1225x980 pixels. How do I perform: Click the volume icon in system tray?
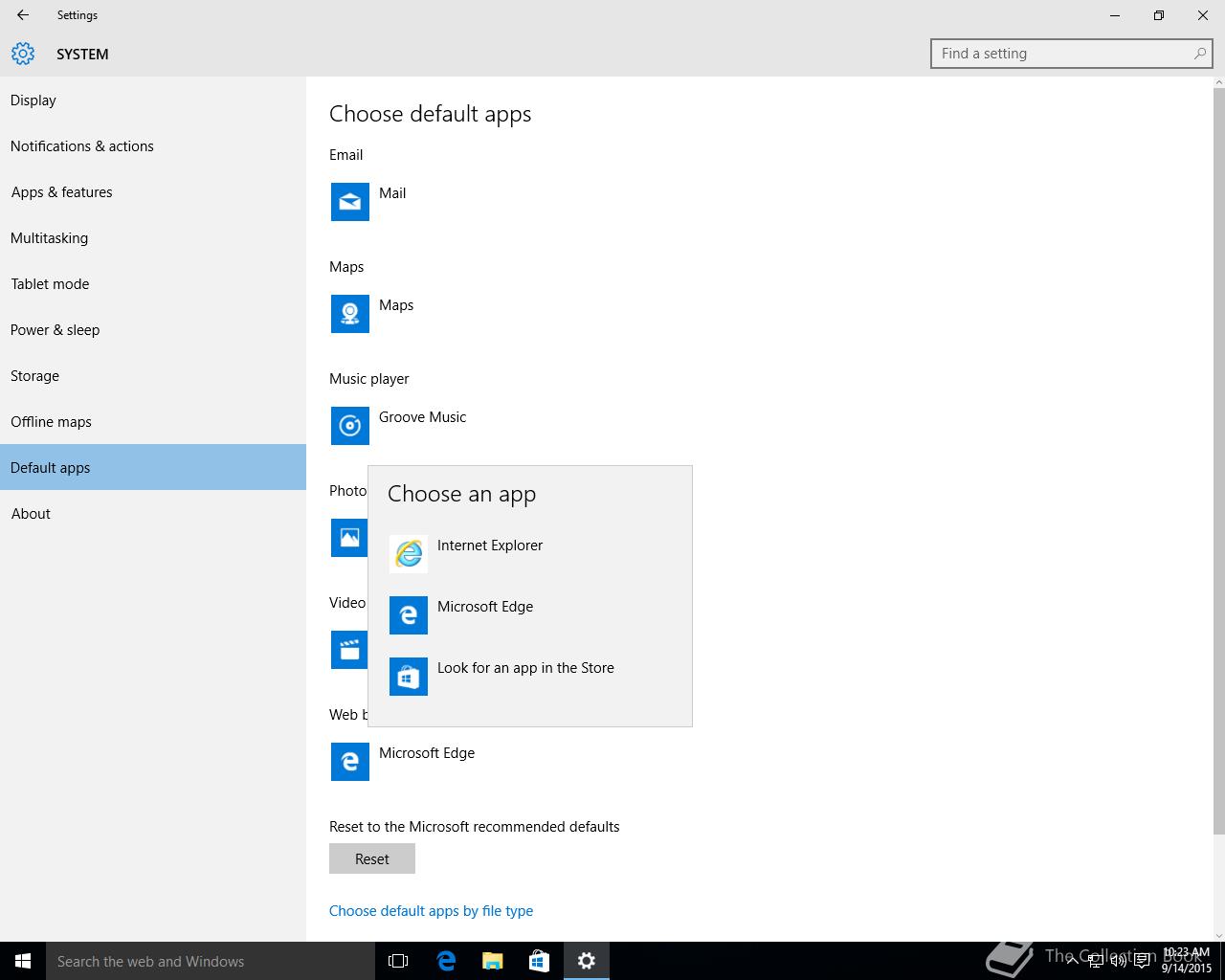(1118, 961)
